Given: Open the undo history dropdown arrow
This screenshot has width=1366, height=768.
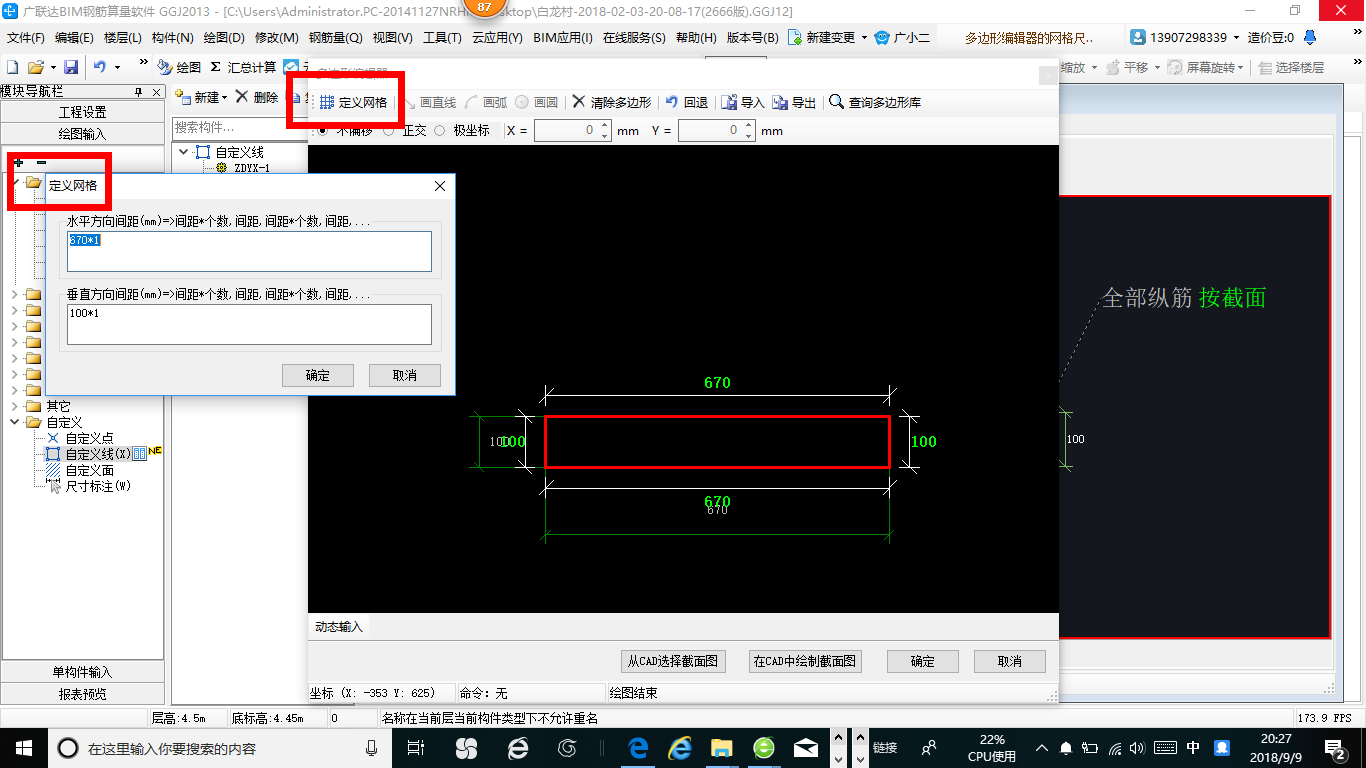Looking at the screenshot, I should (x=117, y=67).
